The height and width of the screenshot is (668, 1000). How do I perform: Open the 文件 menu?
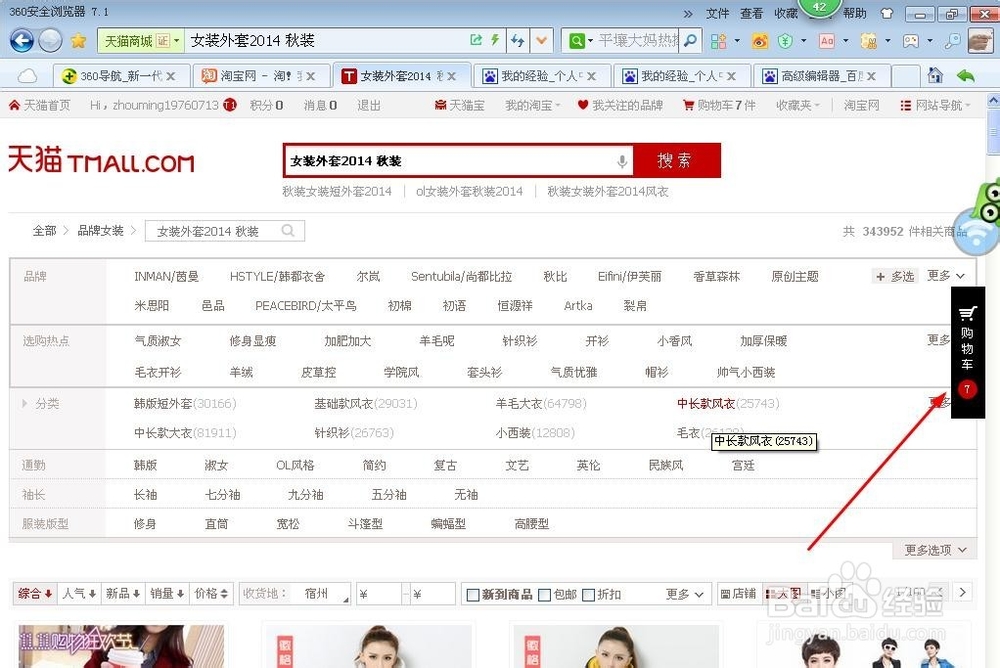[717, 13]
